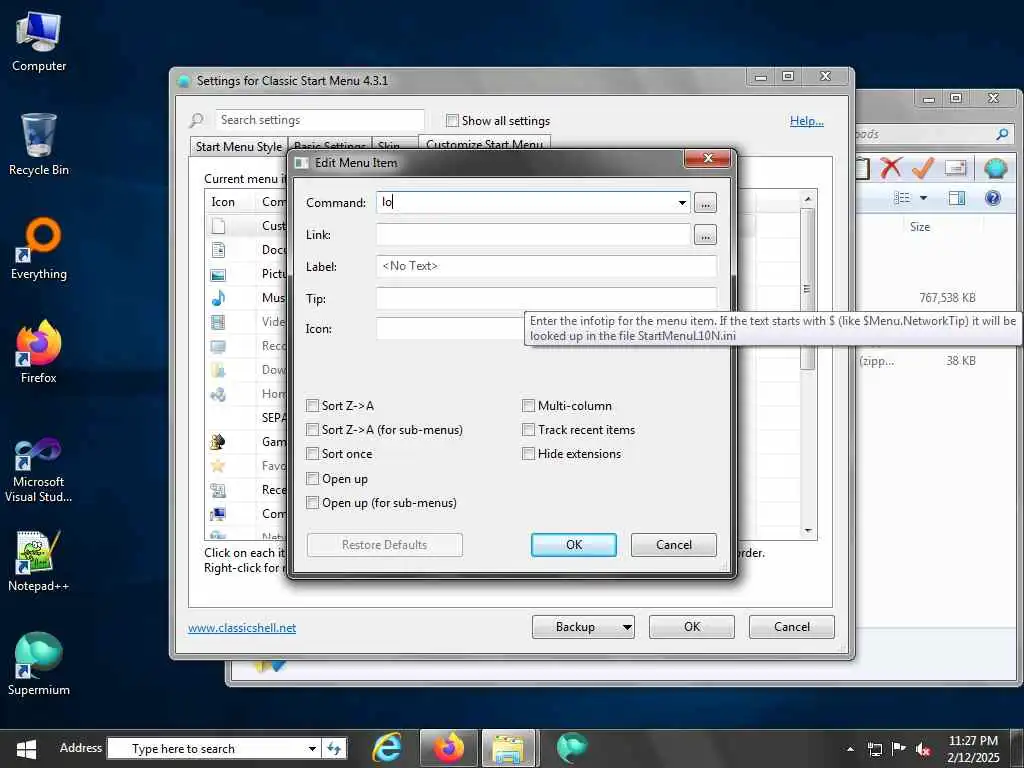Image resolution: width=1024 pixels, height=768 pixels.
Task: Click the orange checkmark icon in Explorer toolbar
Action: [922, 168]
